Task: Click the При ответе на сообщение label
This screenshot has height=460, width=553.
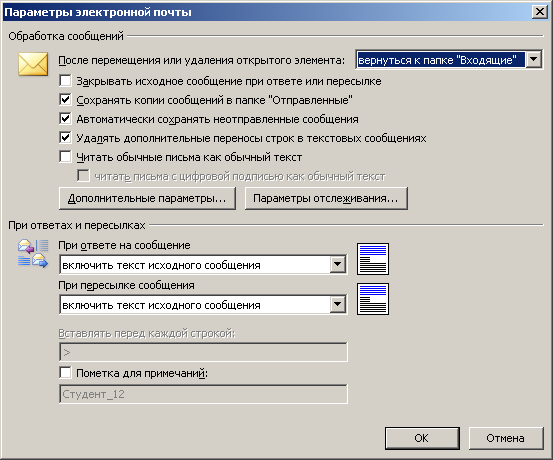Action: click(124, 245)
